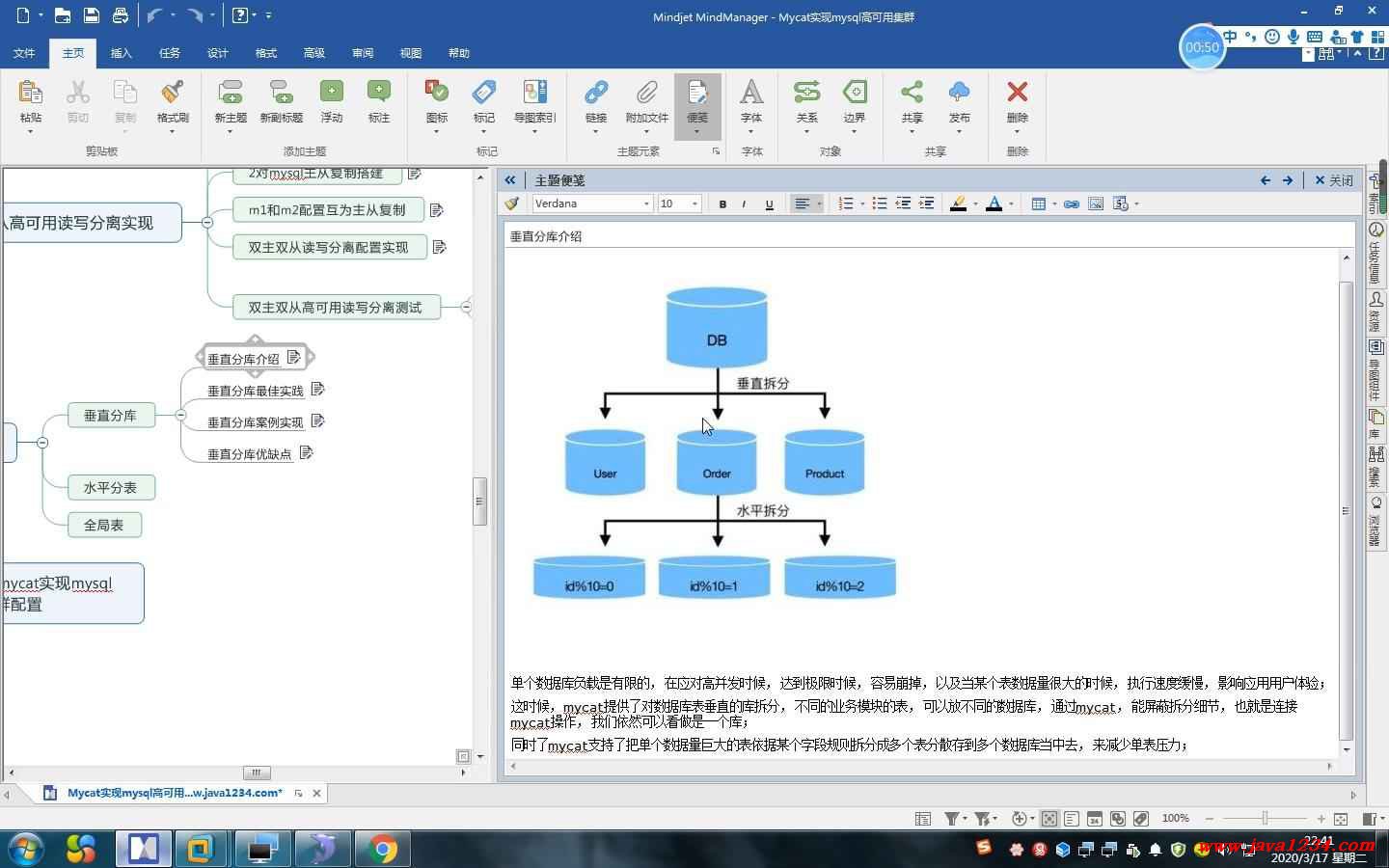
Task: Close the notes pane with 关闭
Action: point(1334,180)
